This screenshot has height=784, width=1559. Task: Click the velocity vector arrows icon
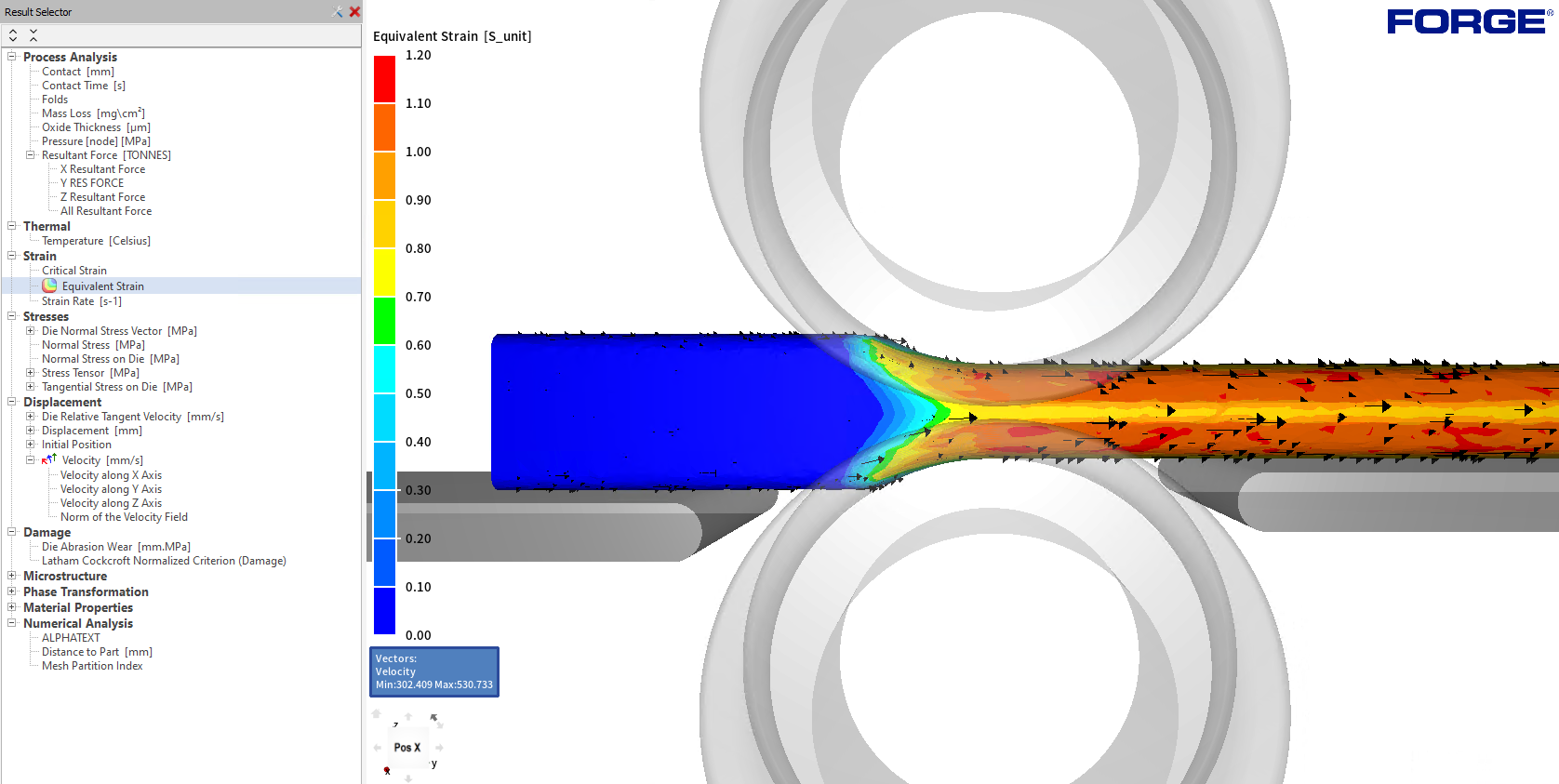click(49, 459)
